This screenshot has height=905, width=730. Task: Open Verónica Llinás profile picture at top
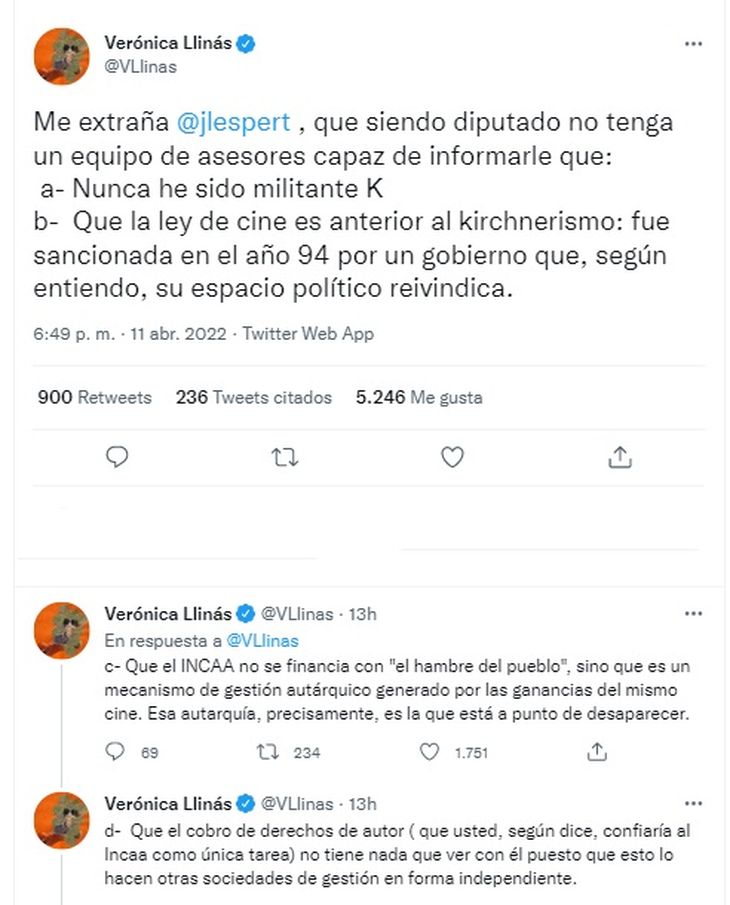(62, 56)
